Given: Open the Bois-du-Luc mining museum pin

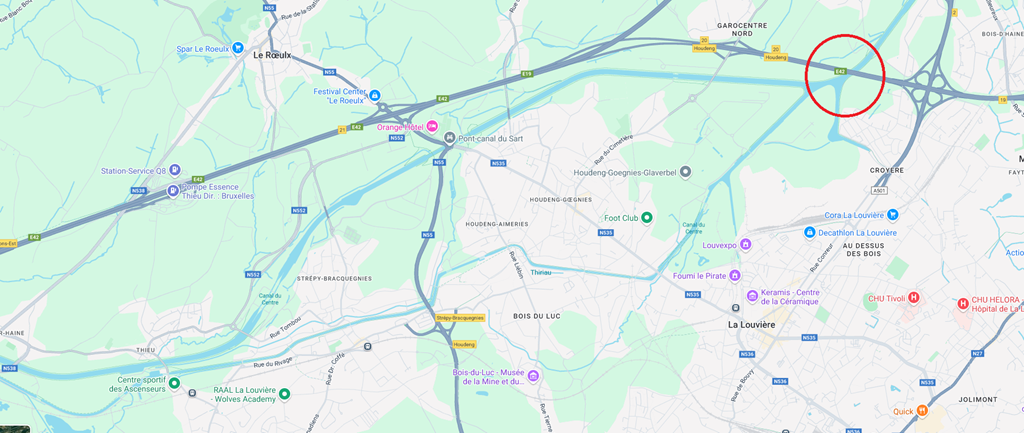Looking at the screenshot, I should 533,376.
